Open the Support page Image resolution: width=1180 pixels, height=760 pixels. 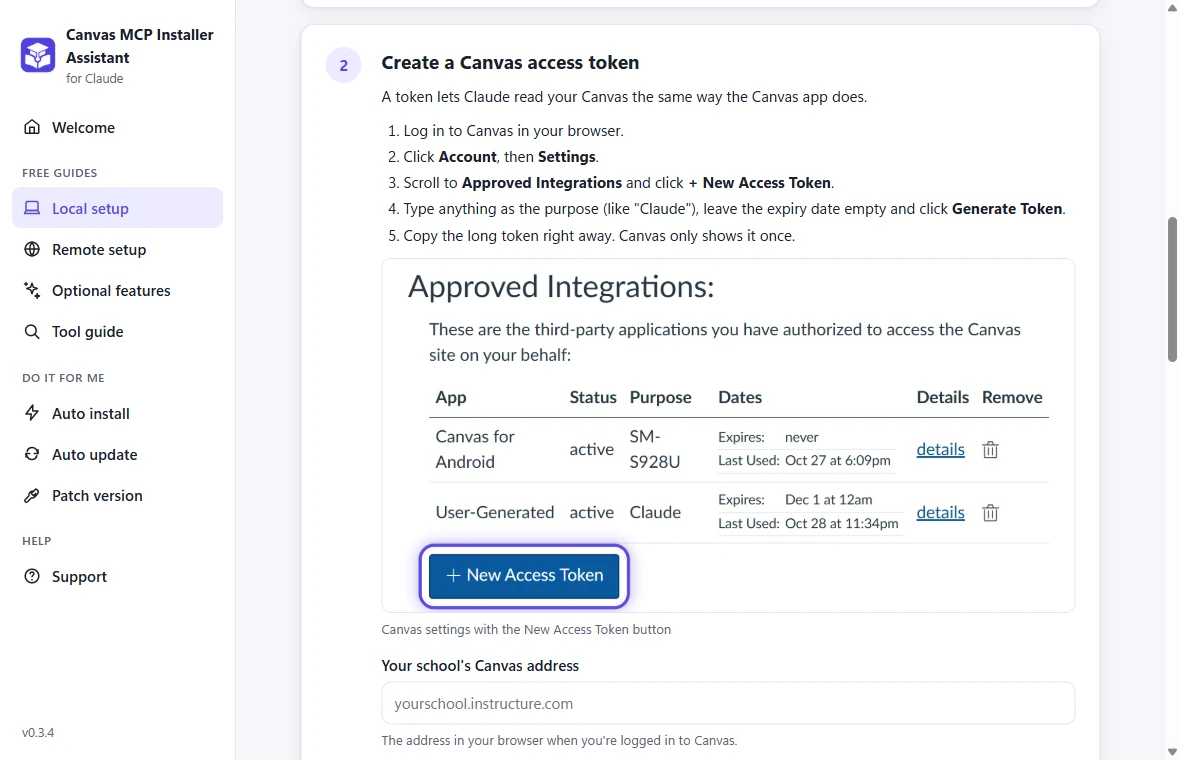pos(117,576)
